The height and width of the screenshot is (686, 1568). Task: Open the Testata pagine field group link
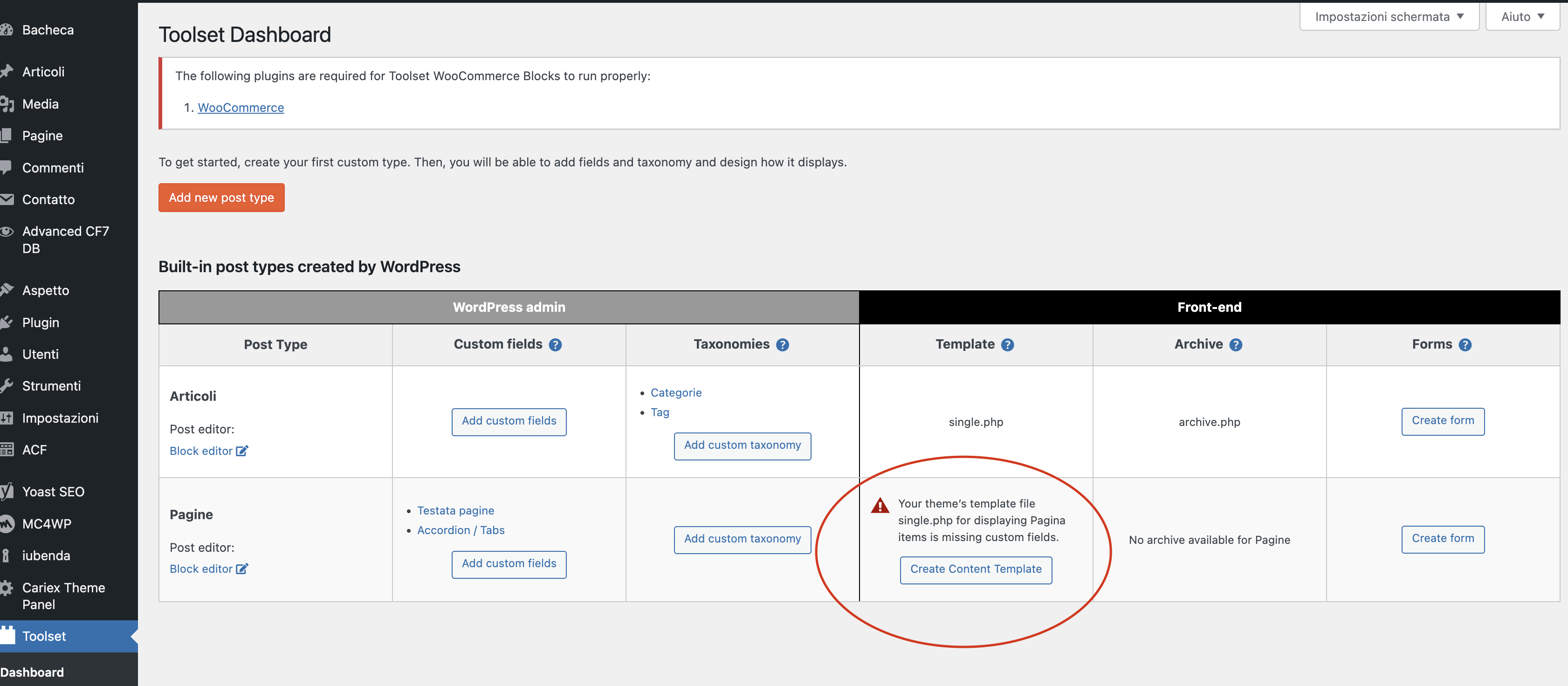point(455,511)
